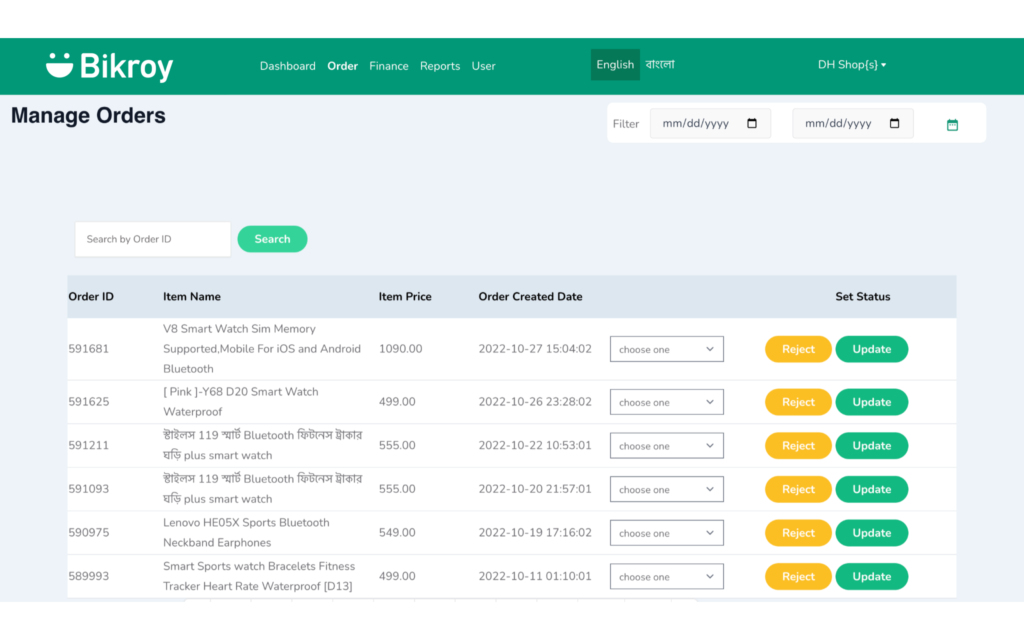
Task: Focus the Search by Order ID field
Action: click(x=153, y=239)
